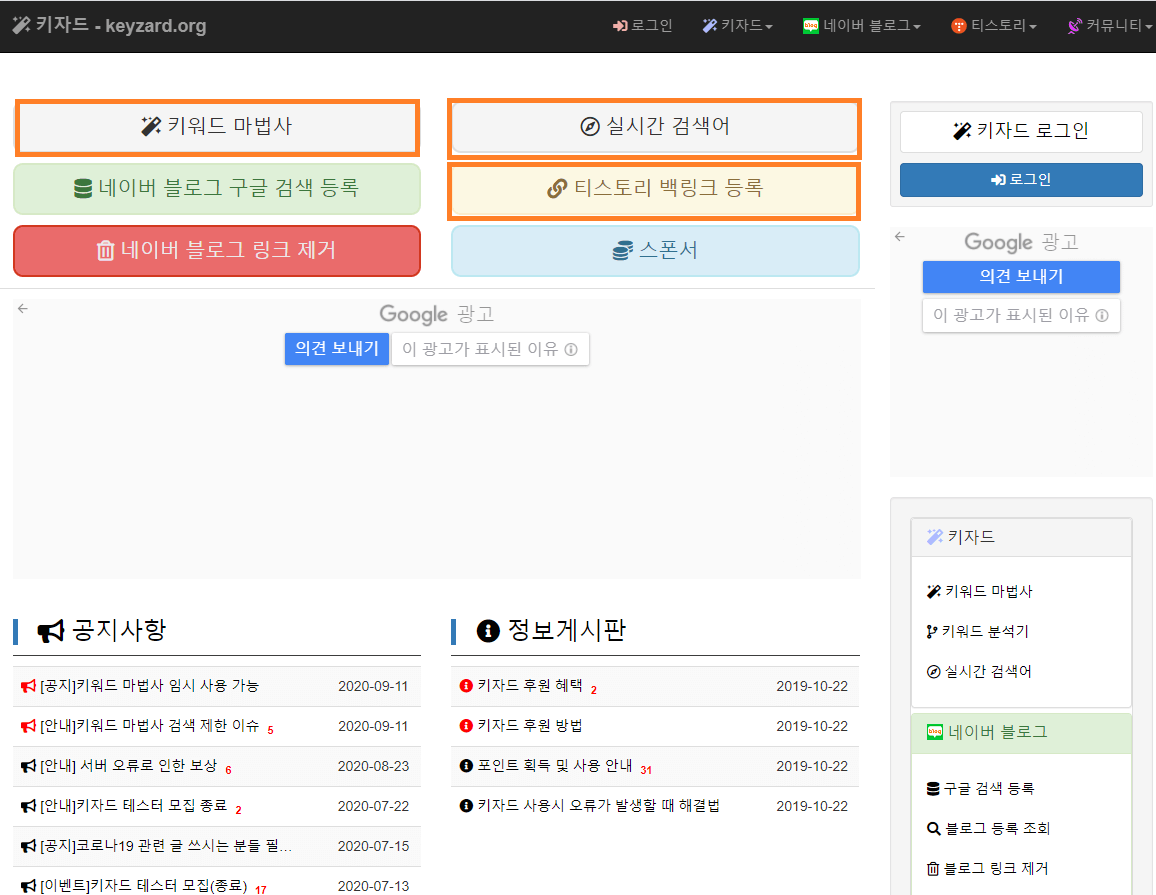
Task: Click the 공지사항 section heading
Action: tap(101, 631)
